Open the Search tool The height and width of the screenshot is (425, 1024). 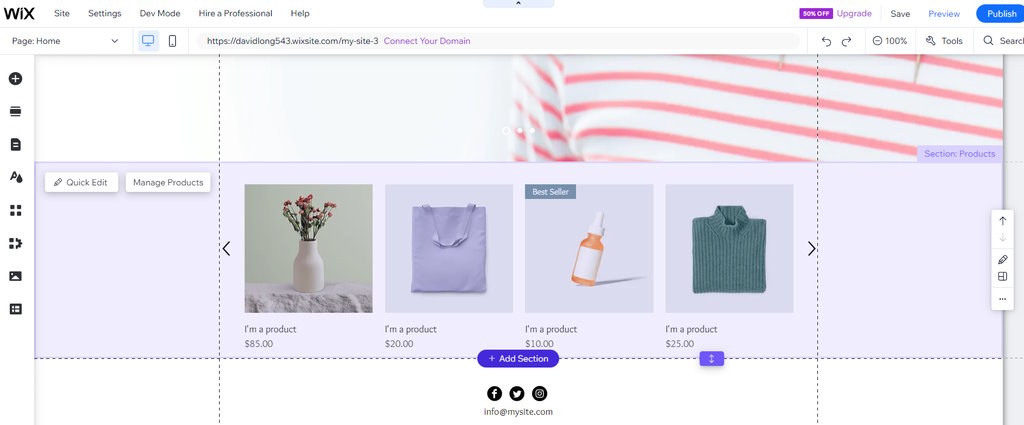[1003, 41]
